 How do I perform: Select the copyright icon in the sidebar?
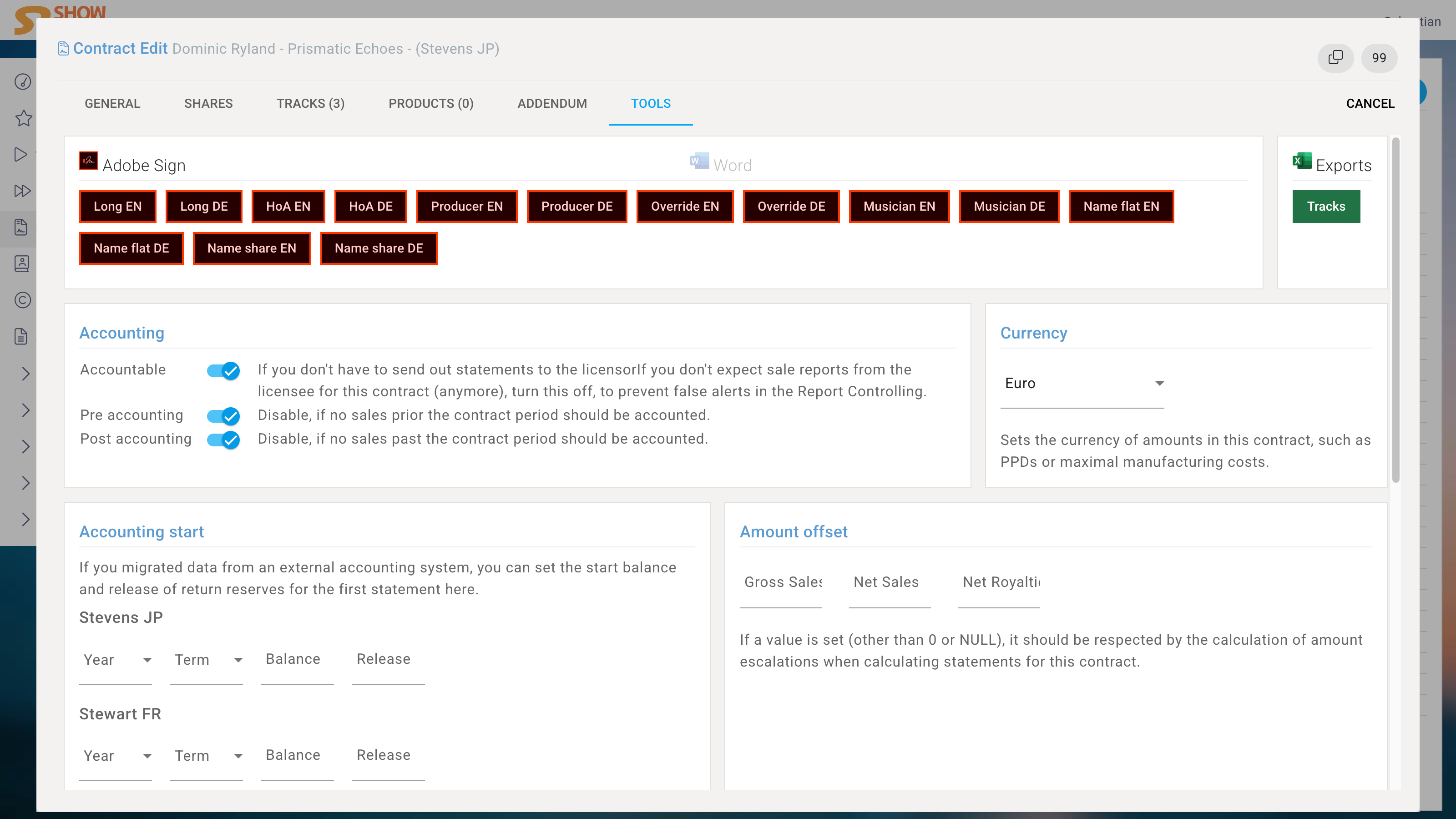pos(21,300)
